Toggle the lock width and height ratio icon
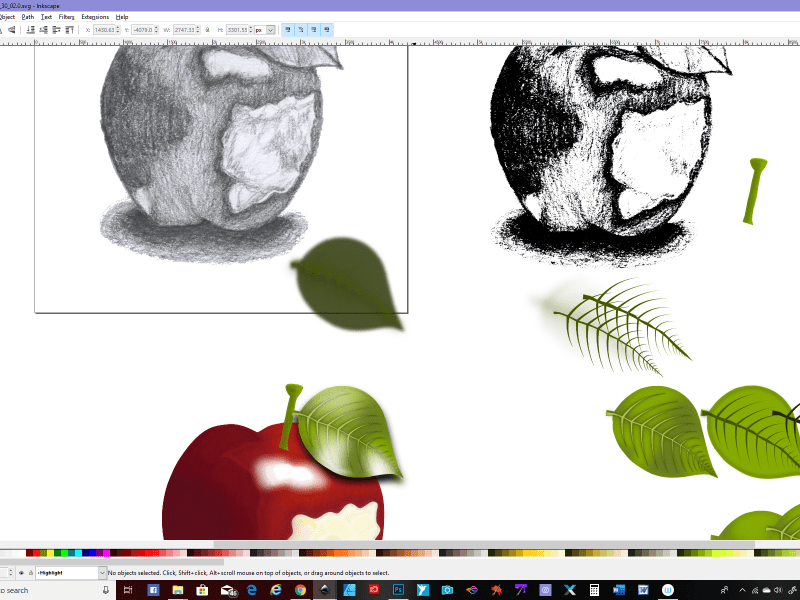Image resolution: width=800 pixels, height=600 pixels. [208, 30]
